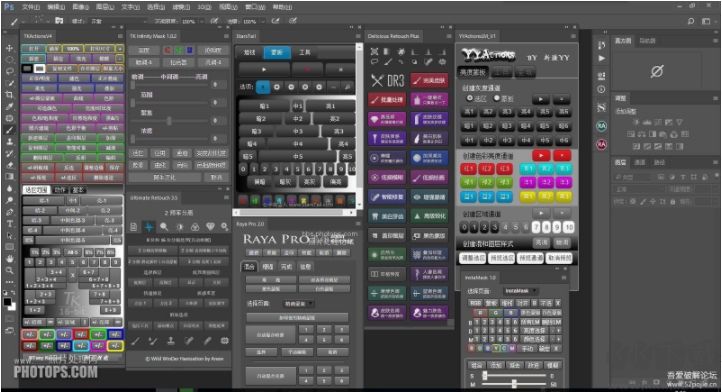Switch to the 工具 tab in StarsTail

[304, 53]
